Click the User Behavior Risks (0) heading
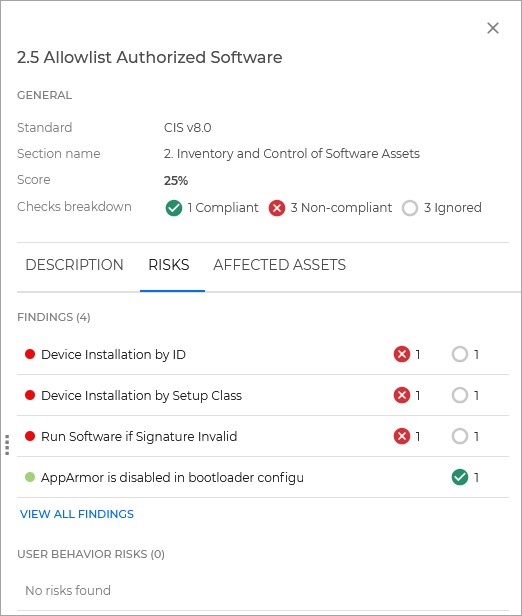 91,554
